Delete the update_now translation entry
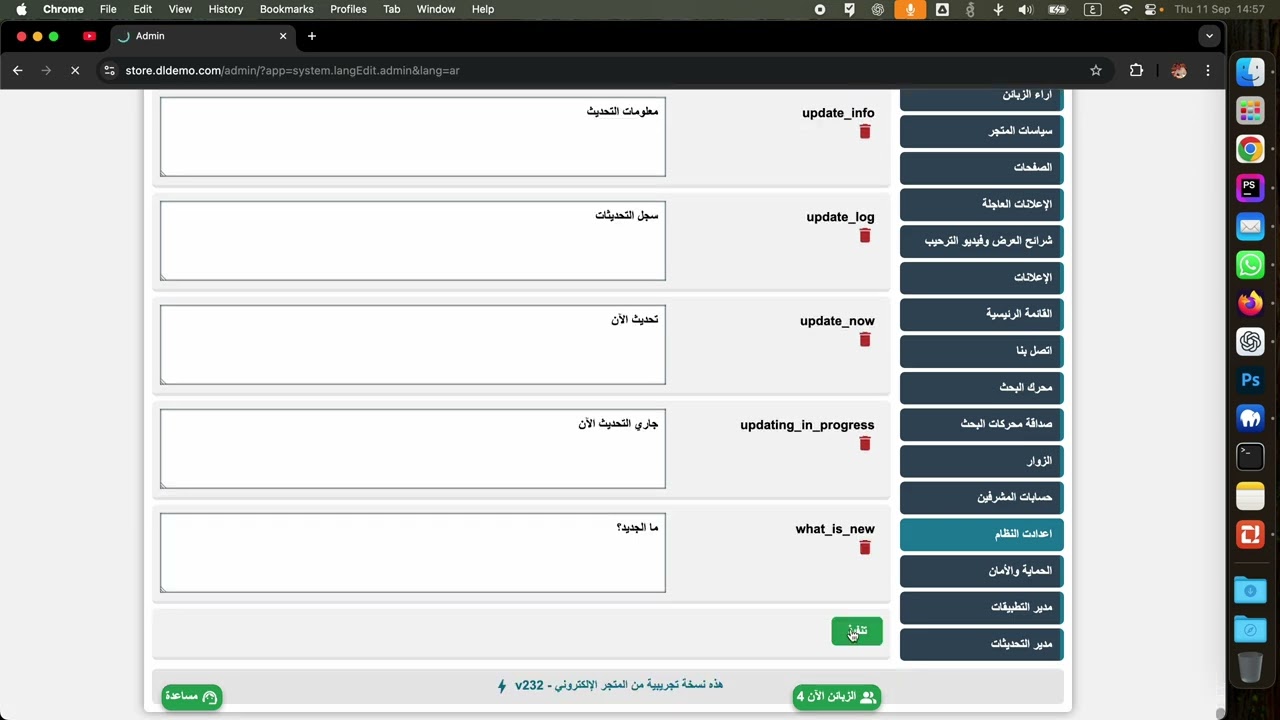This screenshot has width=1280, height=720. click(865, 340)
